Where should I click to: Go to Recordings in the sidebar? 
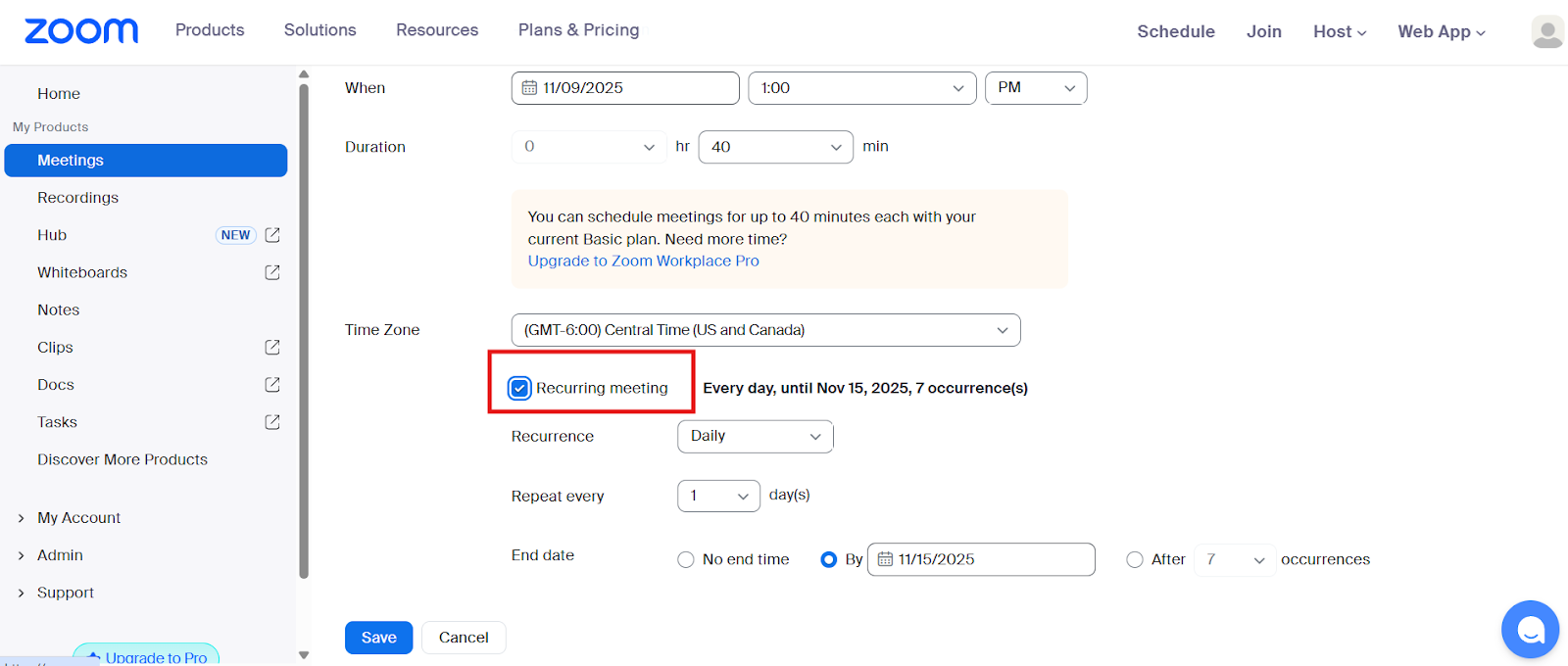(77, 198)
